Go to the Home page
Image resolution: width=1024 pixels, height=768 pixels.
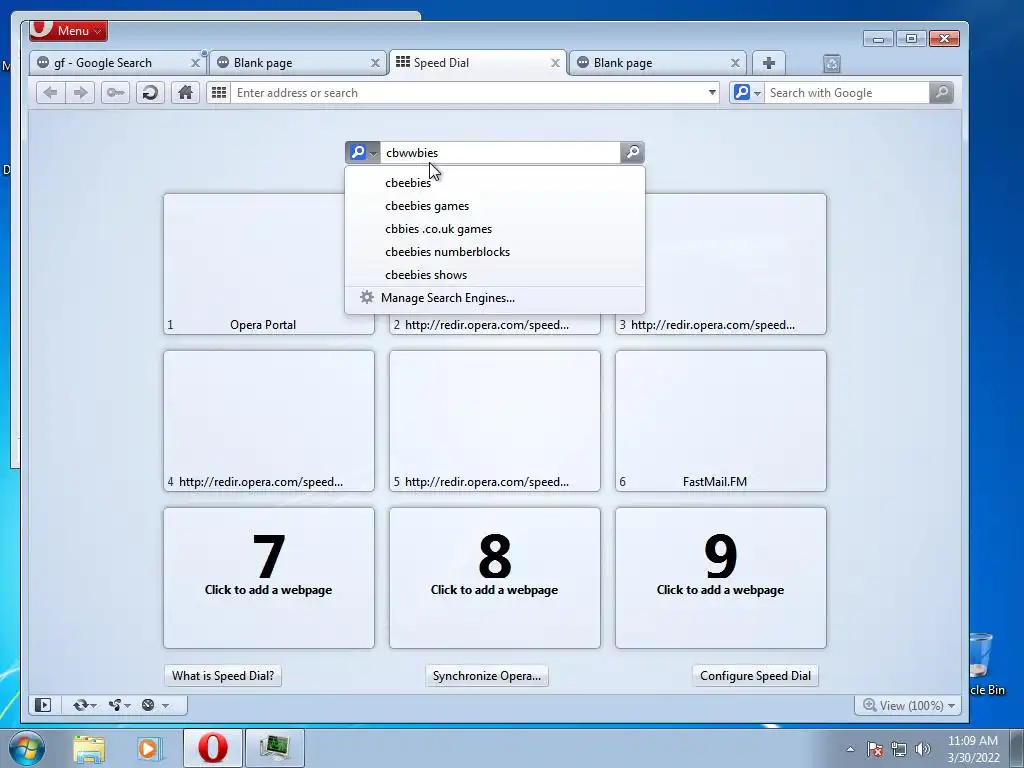coord(185,93)
